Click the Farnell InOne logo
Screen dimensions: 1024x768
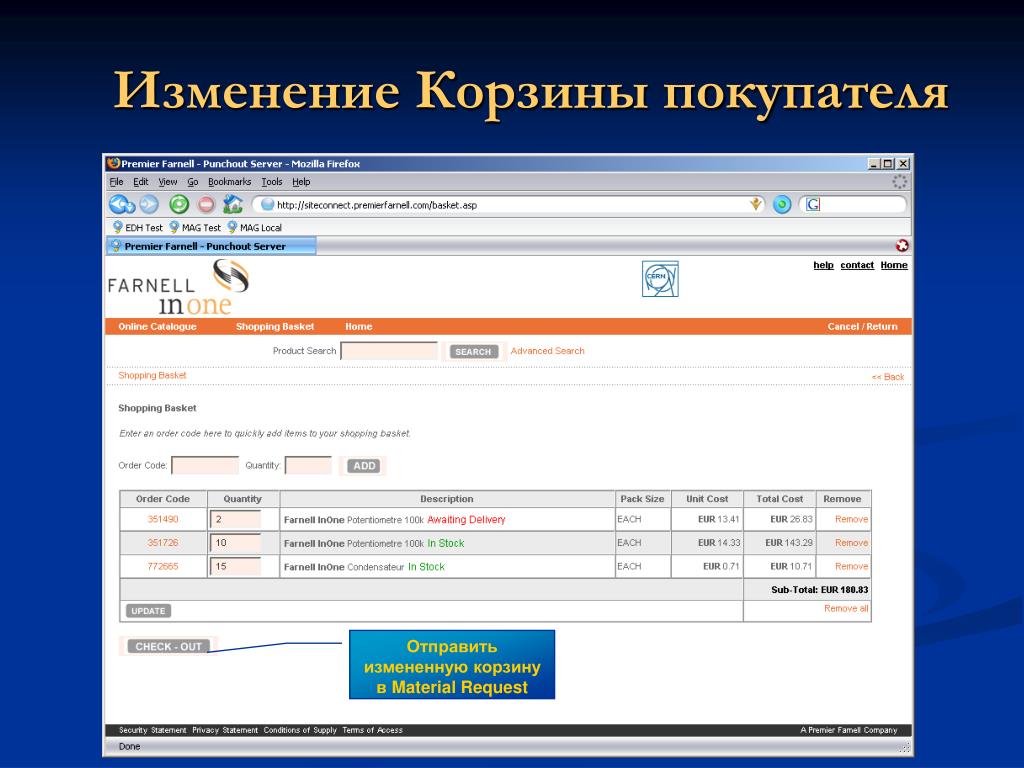tap(178, 287)
